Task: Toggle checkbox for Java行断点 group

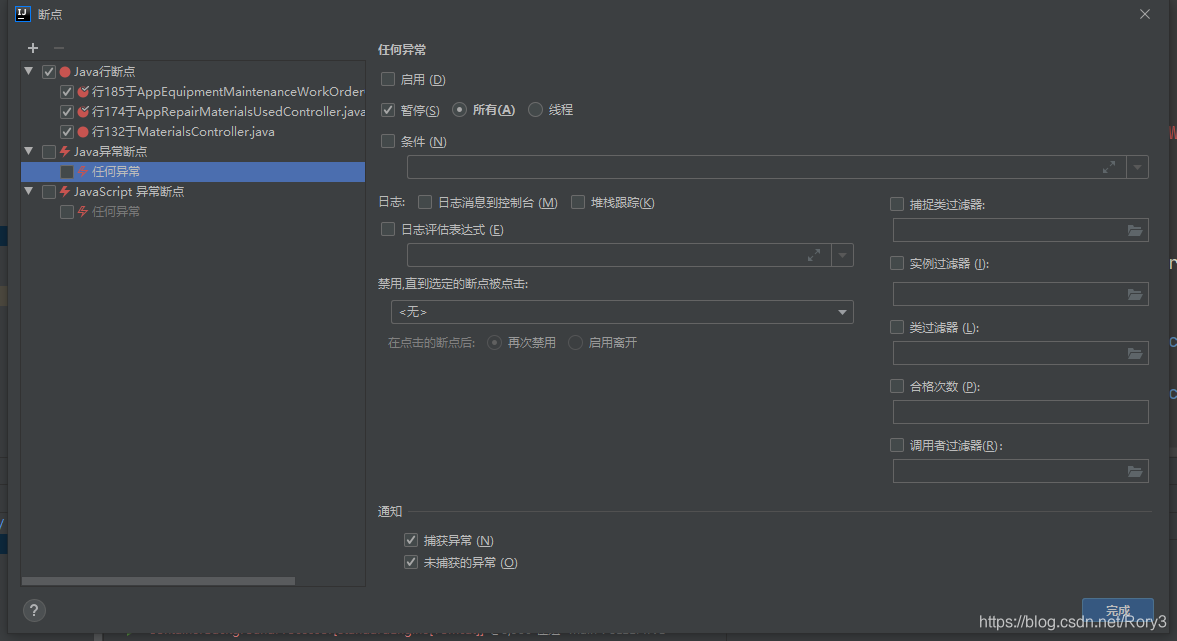Action: pos(49,72)
